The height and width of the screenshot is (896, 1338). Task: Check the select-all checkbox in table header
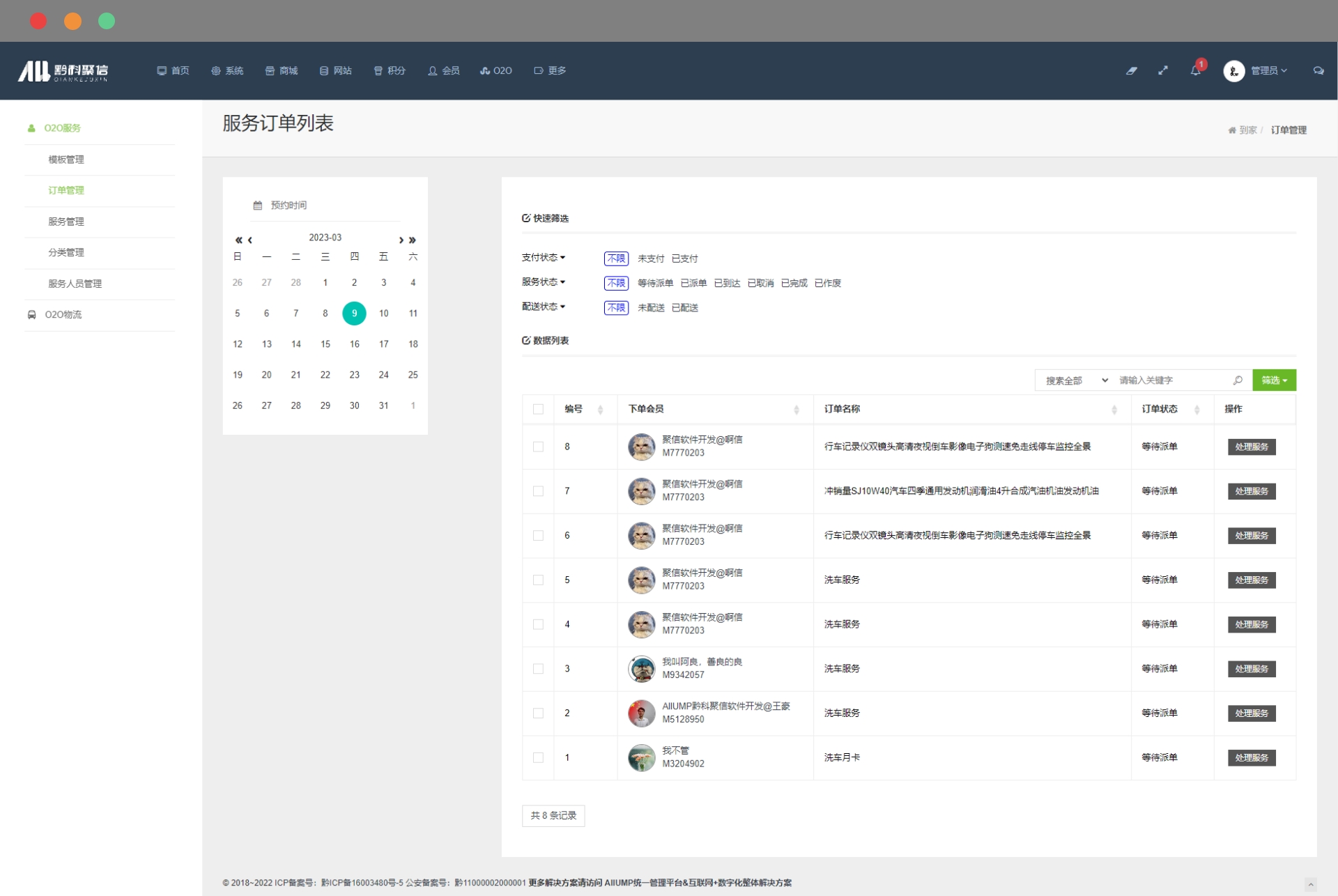(x=538, y=410)
